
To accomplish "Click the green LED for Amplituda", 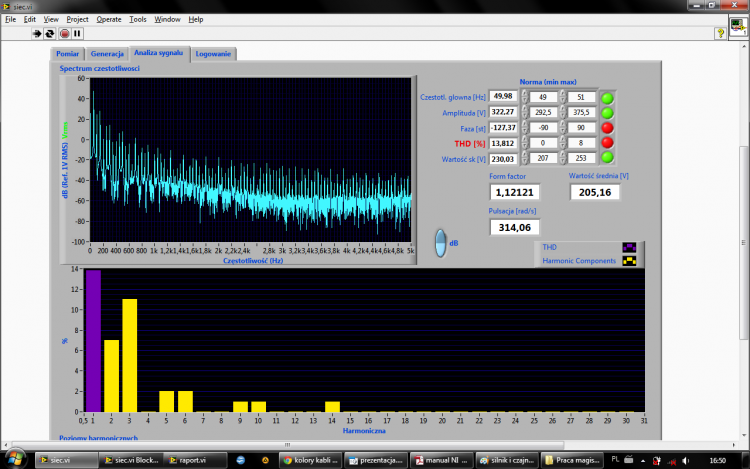I will (607, 113).
